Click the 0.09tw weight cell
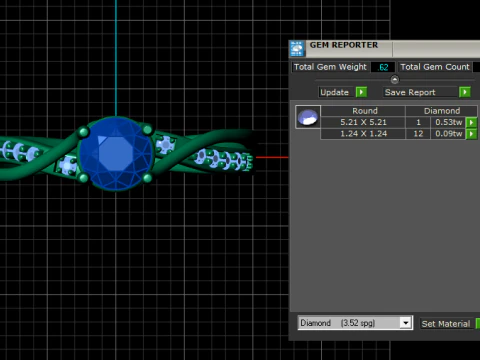The image size is (480, 360). pos(448,134)
